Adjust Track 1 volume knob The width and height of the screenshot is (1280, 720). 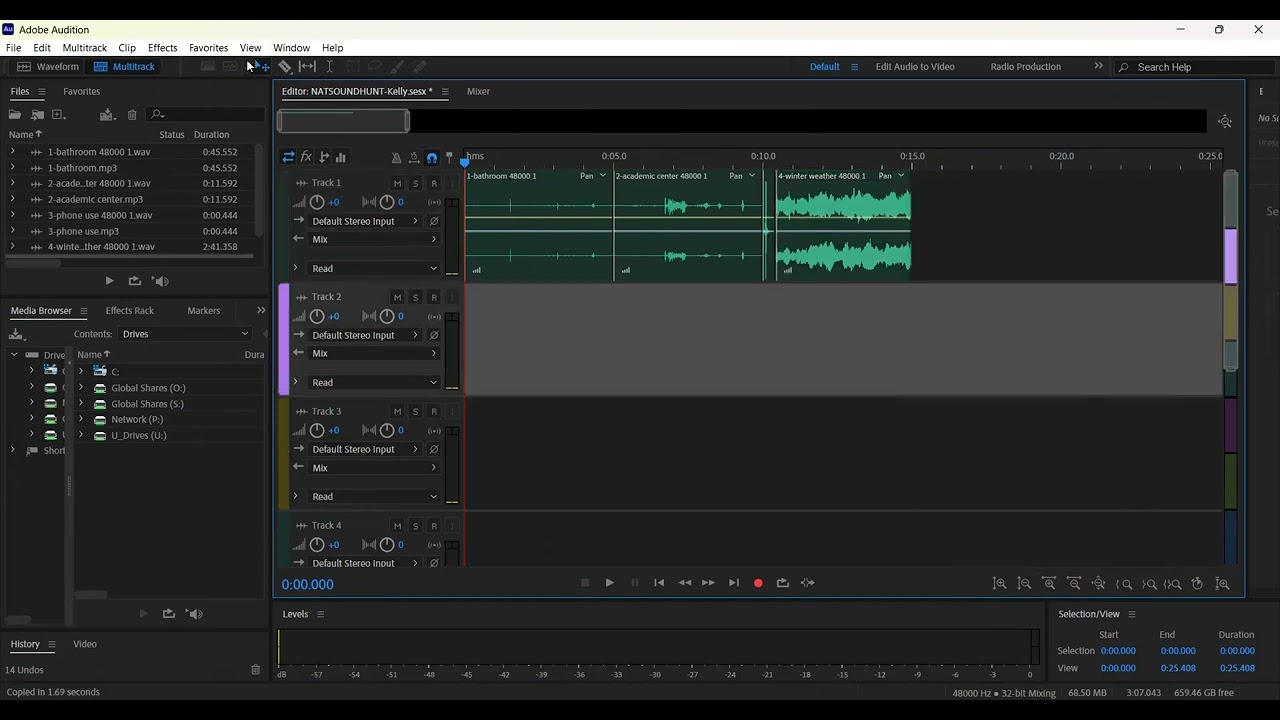(x=317, y=202)
